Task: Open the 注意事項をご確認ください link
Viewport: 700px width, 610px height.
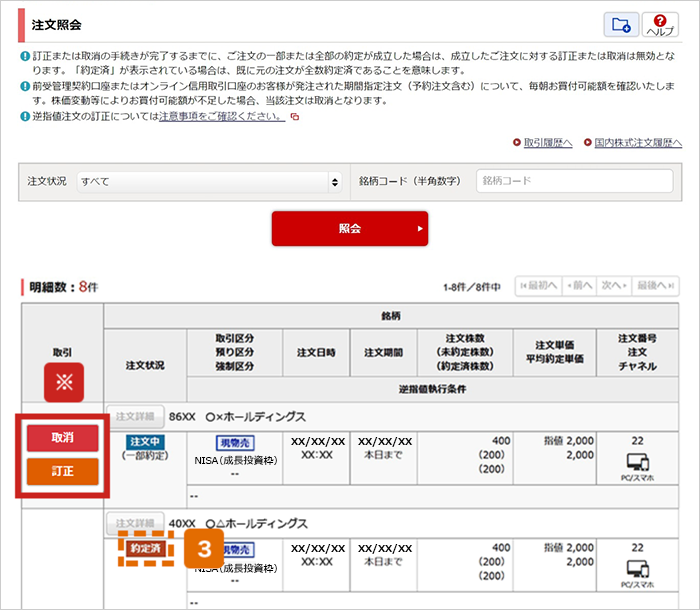Action: pyautogui.click(x=222, y=116)
